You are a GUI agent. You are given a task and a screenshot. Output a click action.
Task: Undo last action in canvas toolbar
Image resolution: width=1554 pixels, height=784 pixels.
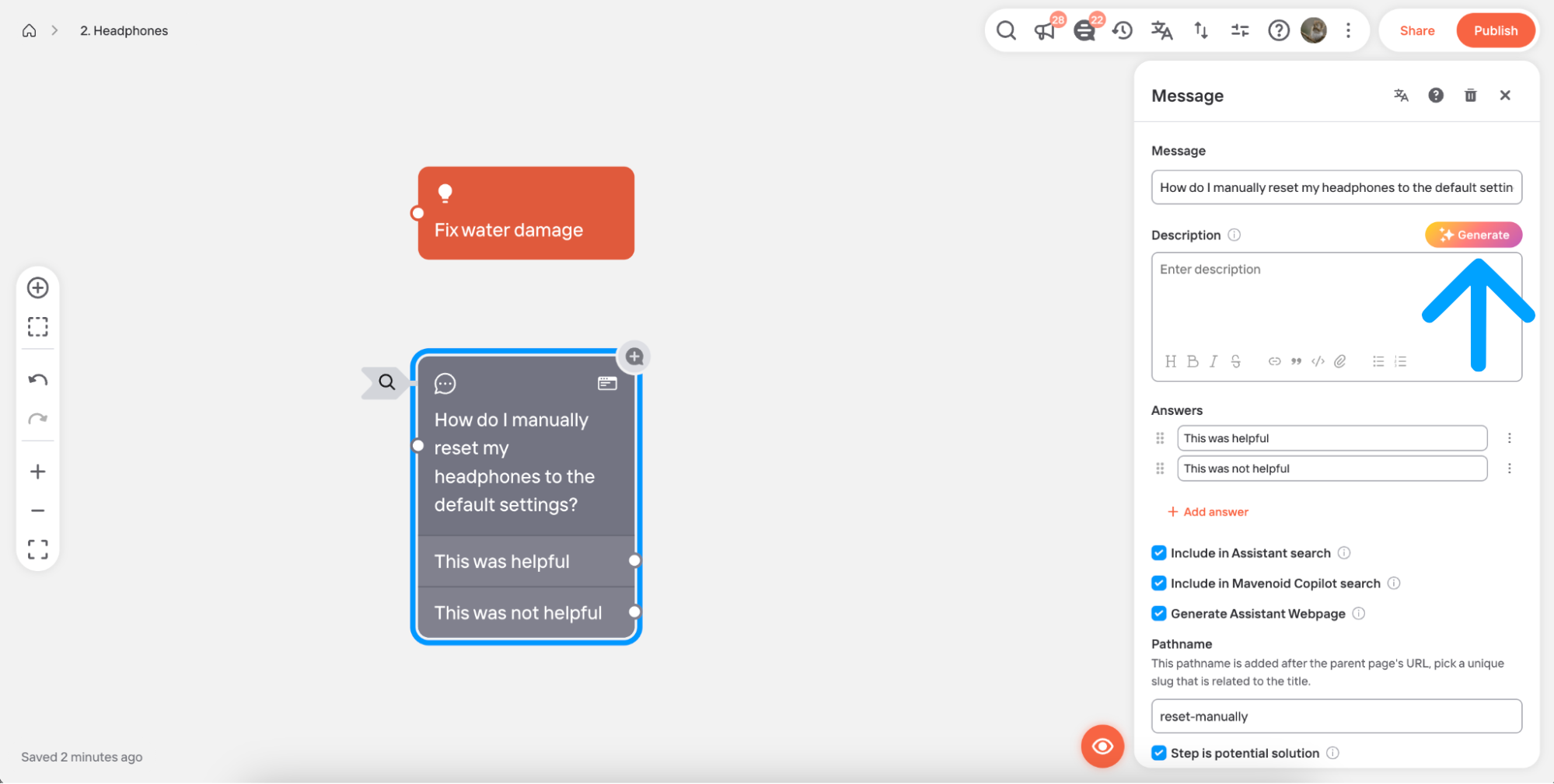point(38,380)
